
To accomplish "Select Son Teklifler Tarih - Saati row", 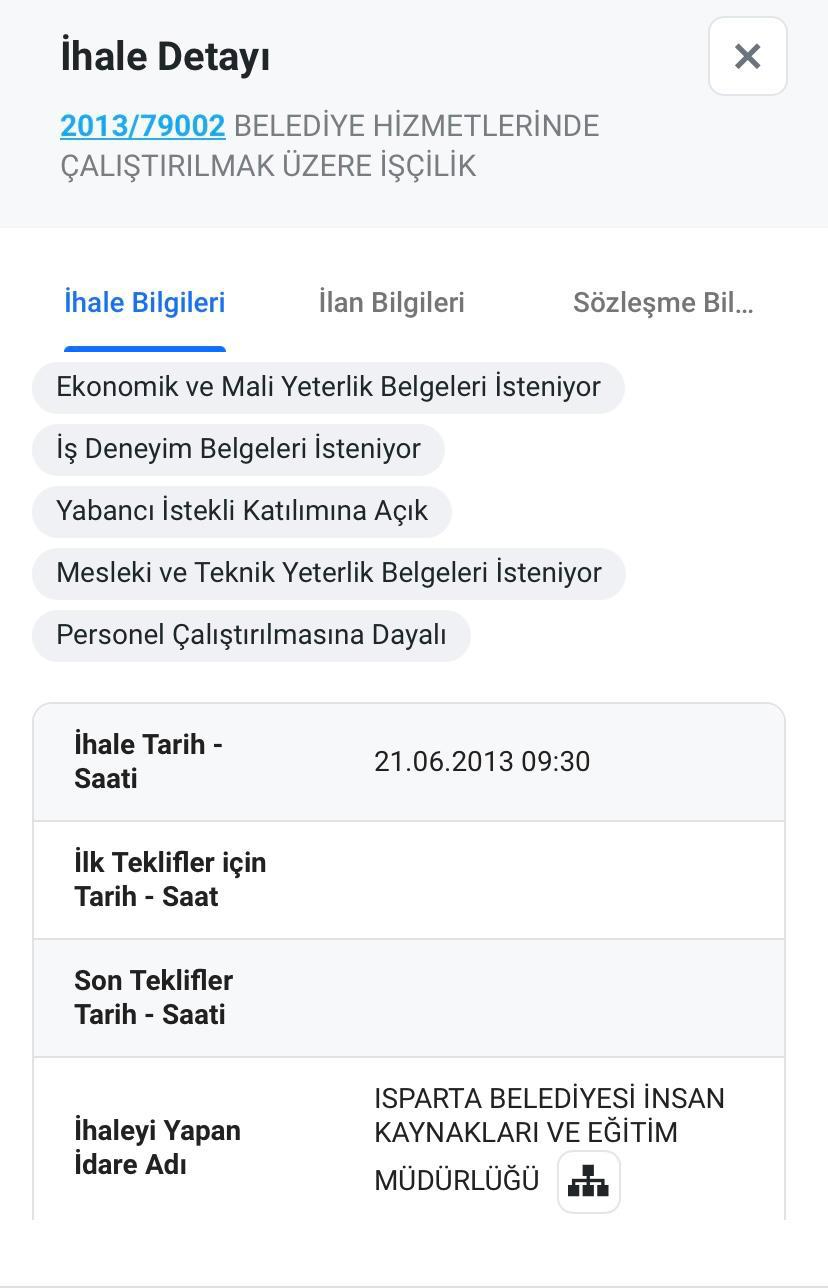I will point(409,998).
